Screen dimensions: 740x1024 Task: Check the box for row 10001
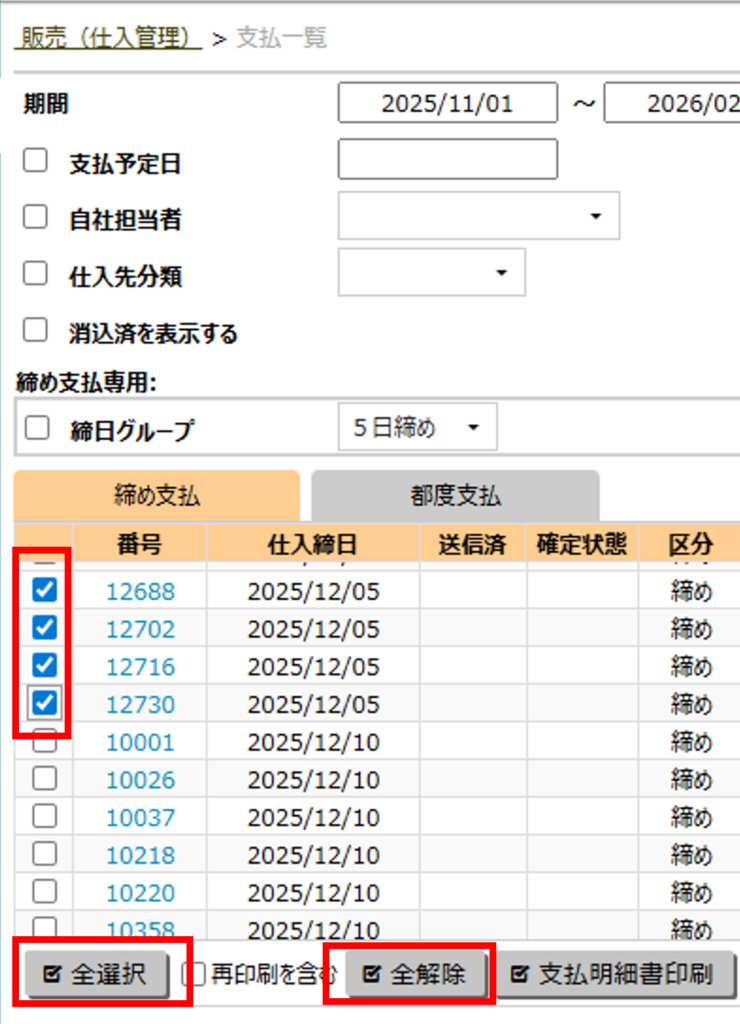[44, 741]
